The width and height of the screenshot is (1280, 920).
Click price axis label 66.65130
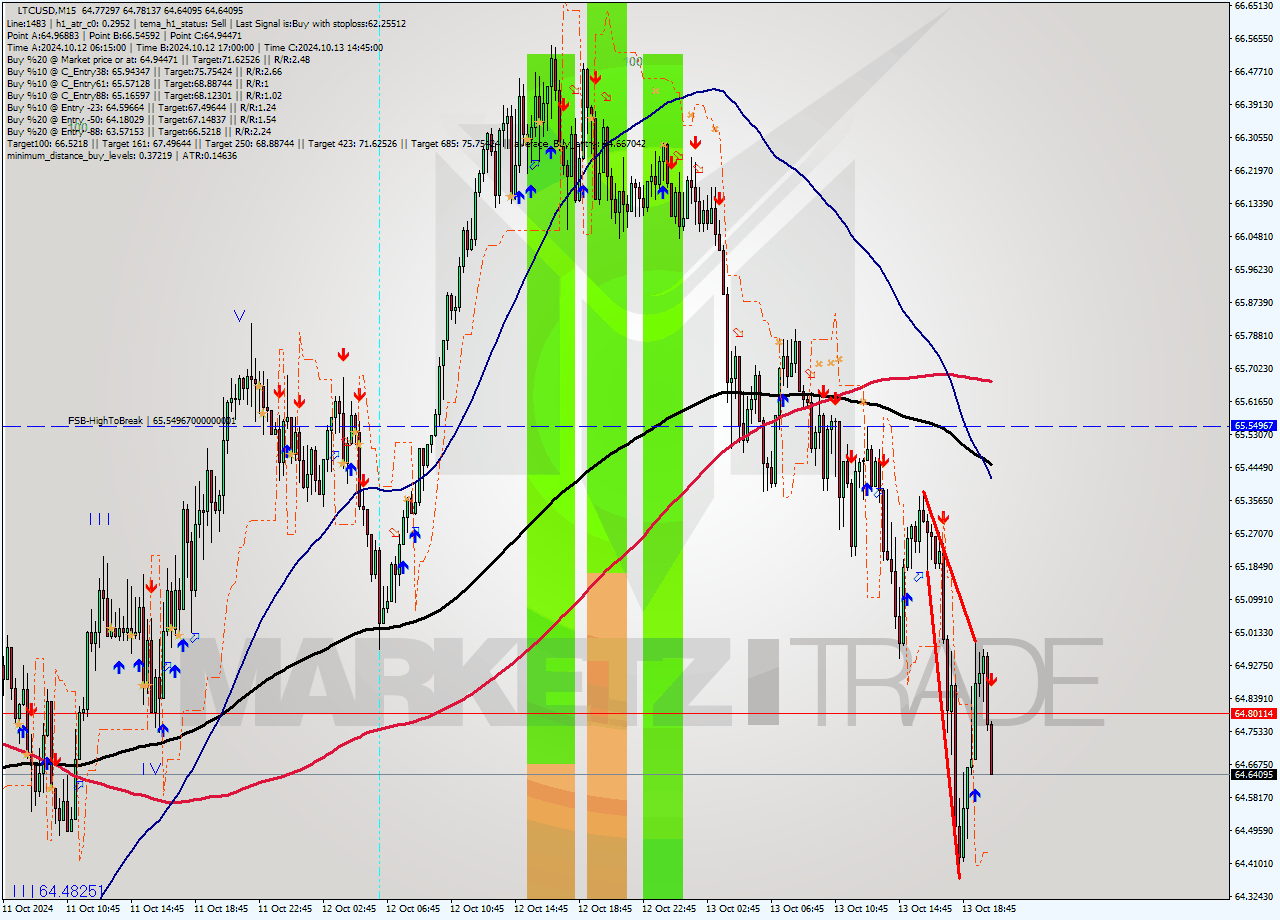pos(1253,5)
